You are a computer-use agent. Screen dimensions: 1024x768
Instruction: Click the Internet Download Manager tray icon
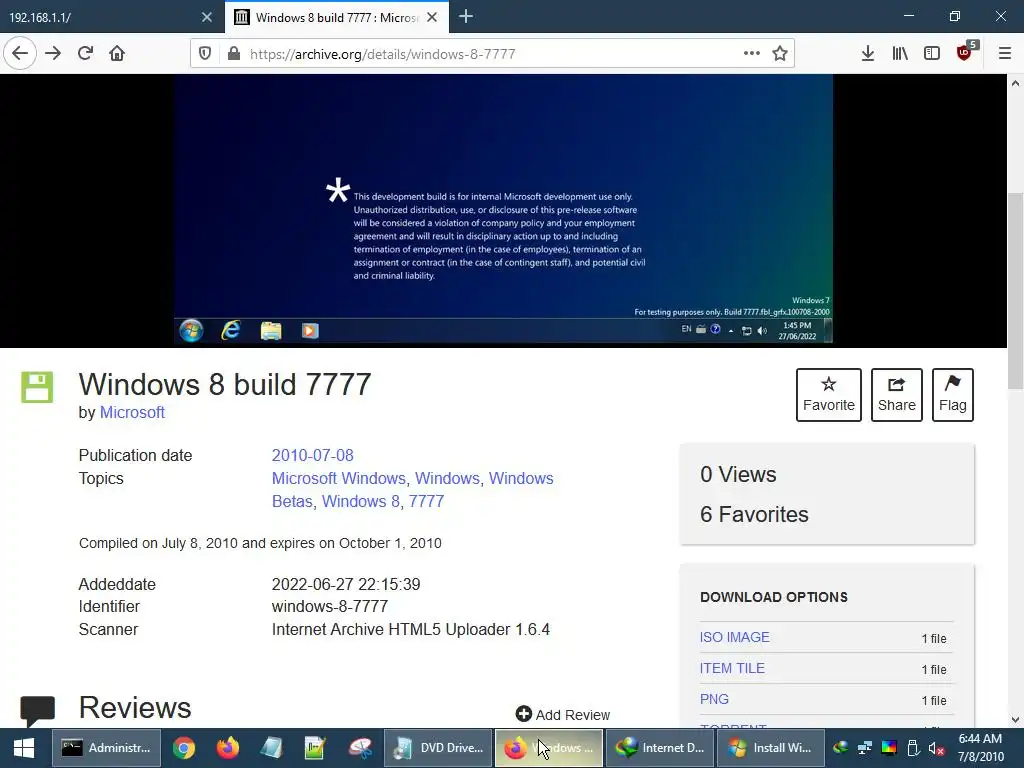click(x=841, y=748)
